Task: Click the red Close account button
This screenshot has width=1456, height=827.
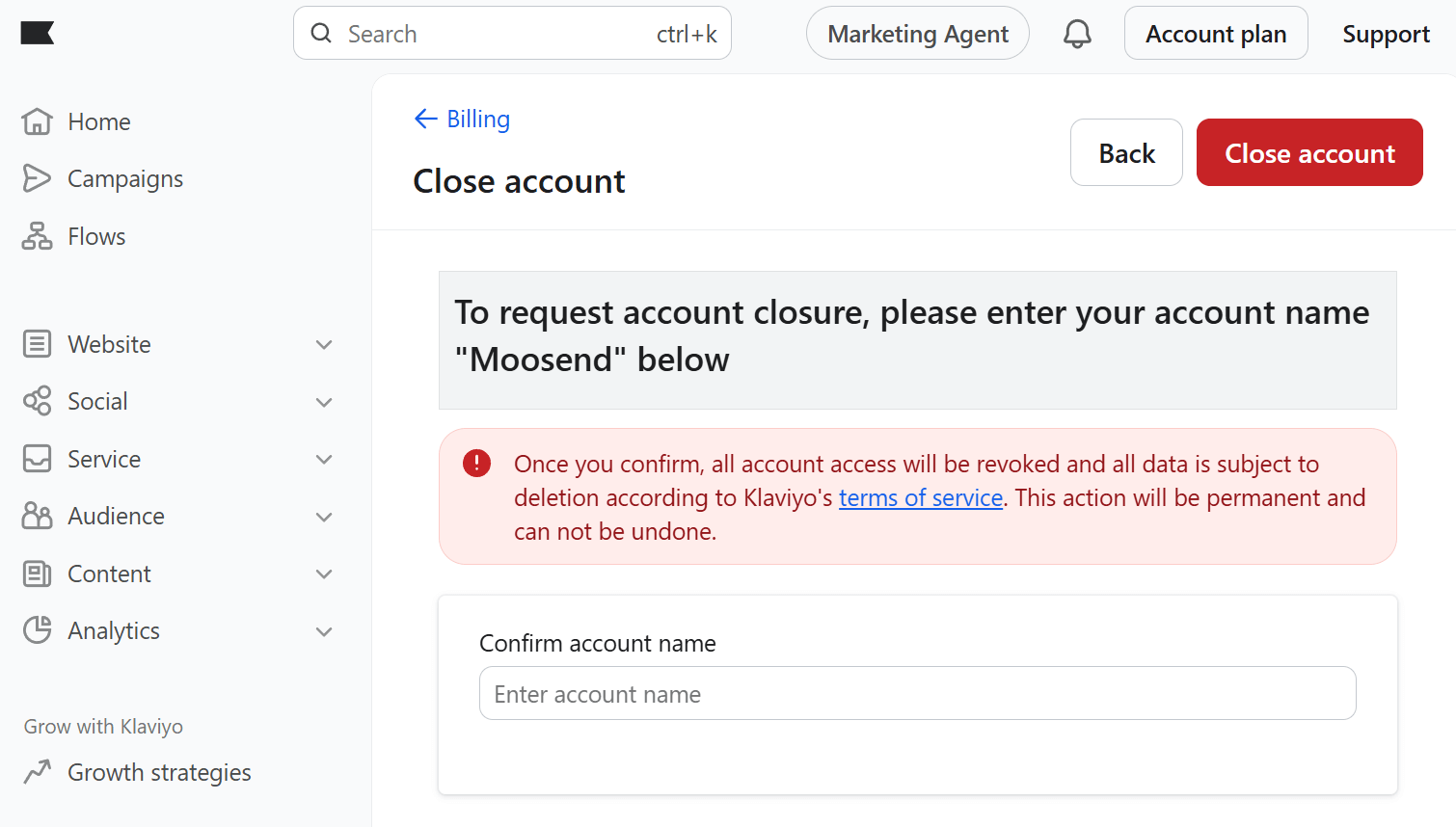Action: 1309,152
